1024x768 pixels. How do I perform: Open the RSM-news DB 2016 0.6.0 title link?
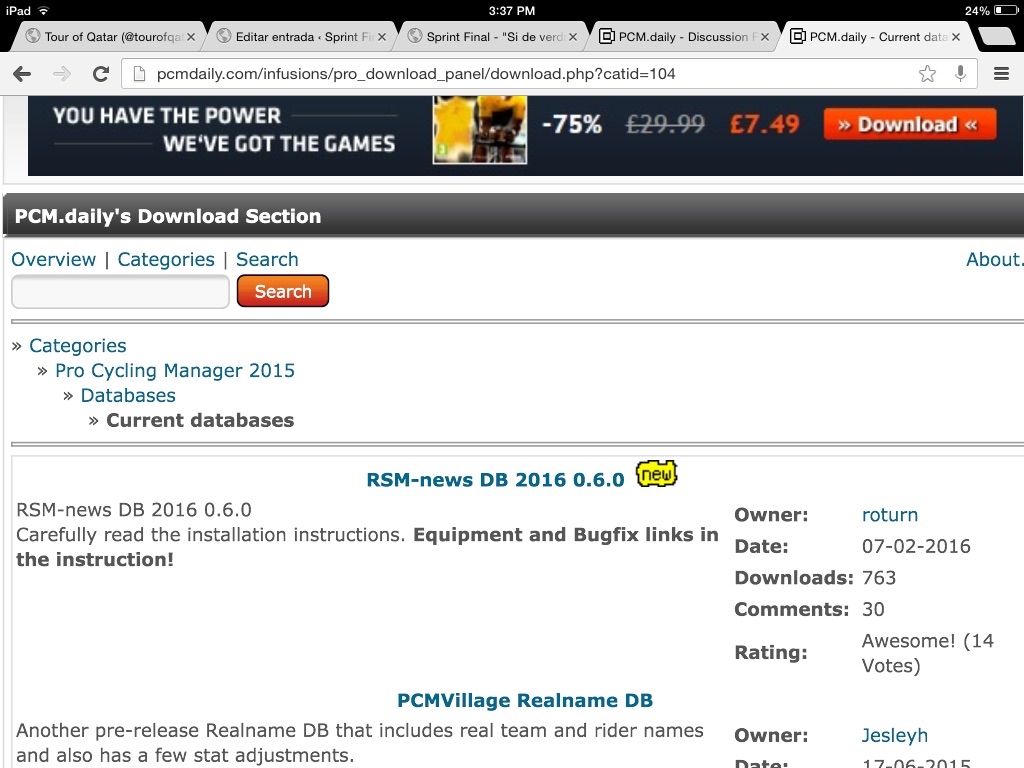point(495,480)
